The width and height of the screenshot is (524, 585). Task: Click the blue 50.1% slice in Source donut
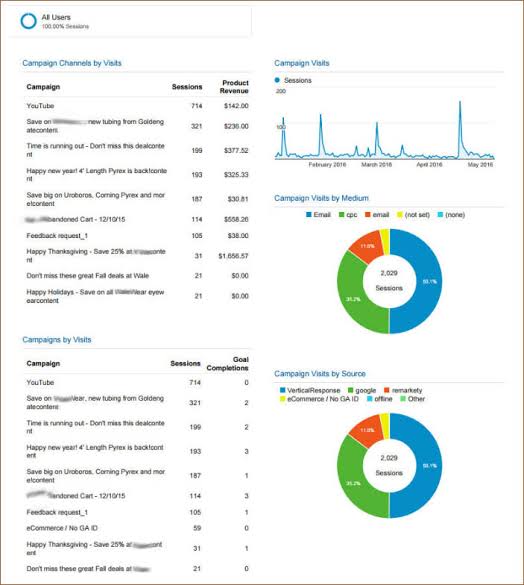click(429, 466)
